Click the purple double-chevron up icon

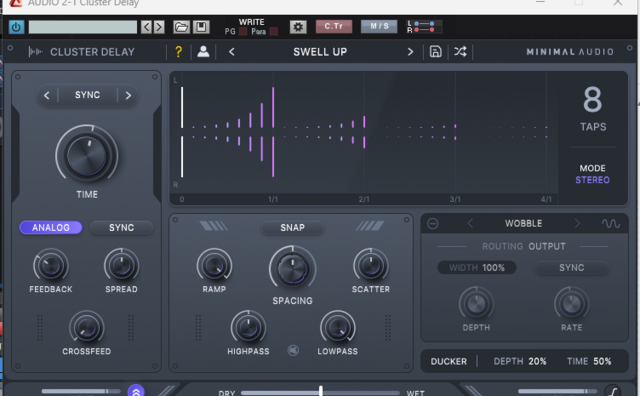136,391
